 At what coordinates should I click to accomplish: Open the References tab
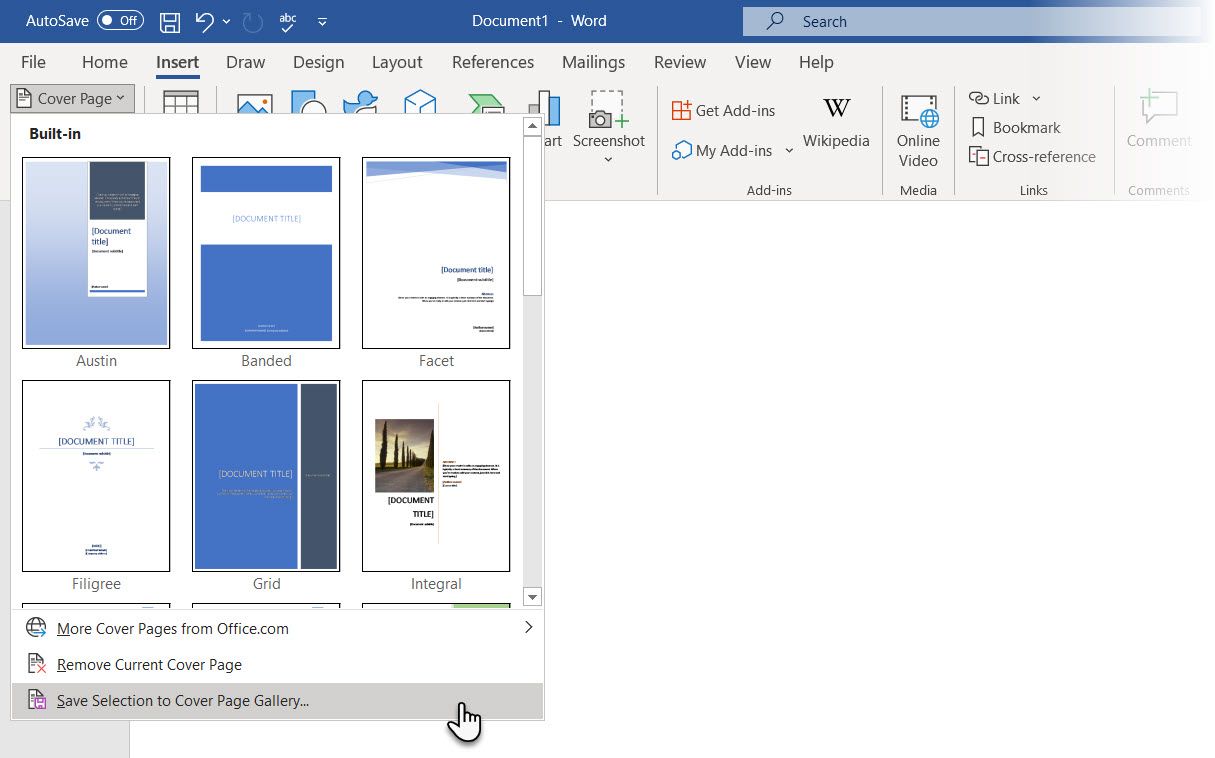[x=492, y=62]
